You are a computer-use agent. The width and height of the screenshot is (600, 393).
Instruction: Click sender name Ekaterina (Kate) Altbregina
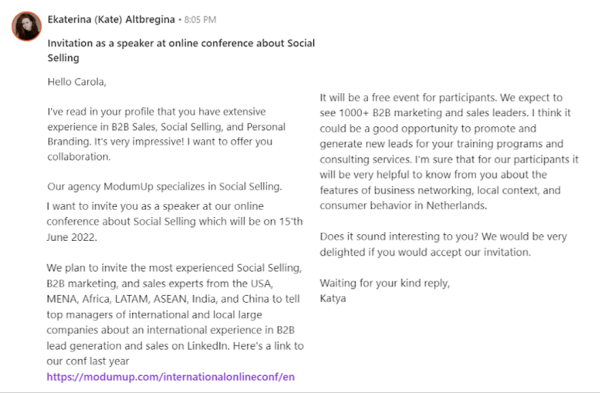(111, 20)
